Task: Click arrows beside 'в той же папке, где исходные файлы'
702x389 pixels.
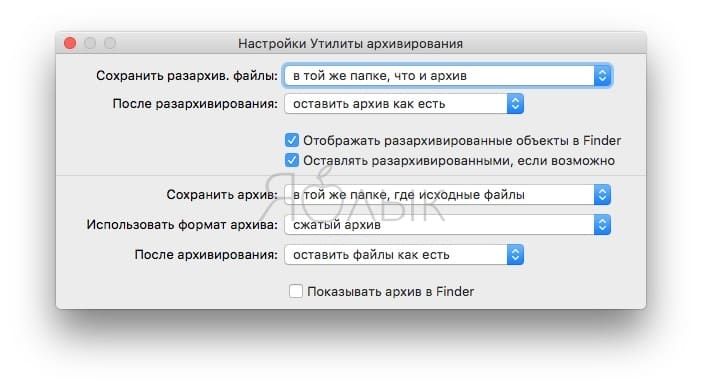Action: tap(603, 195)
